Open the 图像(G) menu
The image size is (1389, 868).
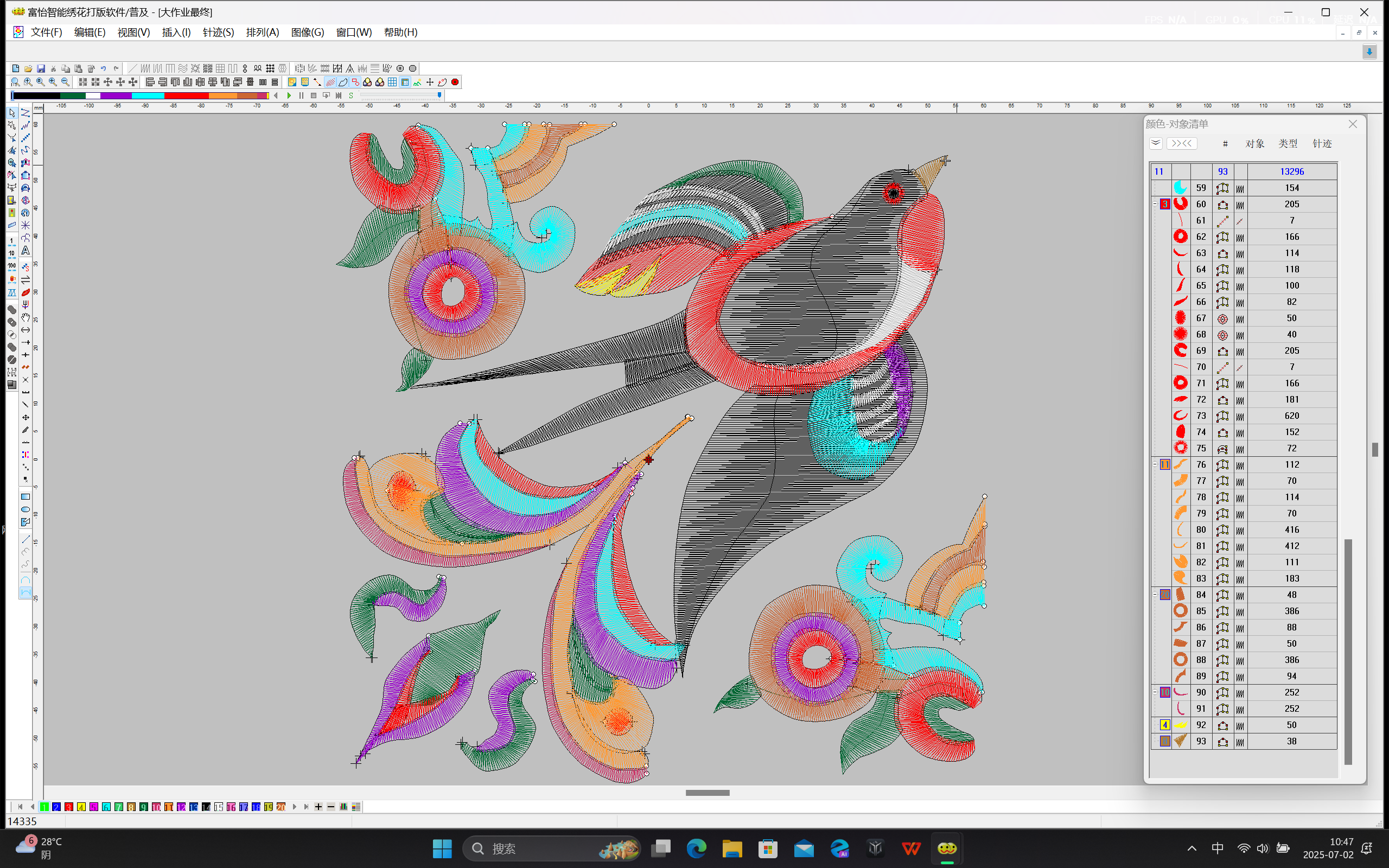308,32
